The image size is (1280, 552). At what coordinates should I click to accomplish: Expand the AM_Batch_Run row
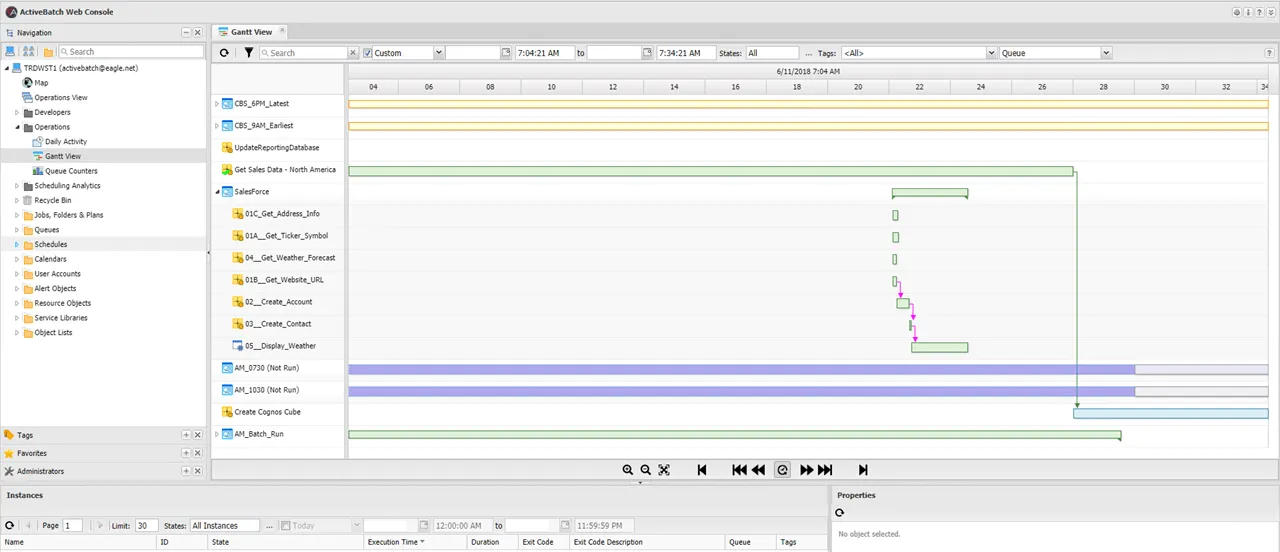[217, 434]
